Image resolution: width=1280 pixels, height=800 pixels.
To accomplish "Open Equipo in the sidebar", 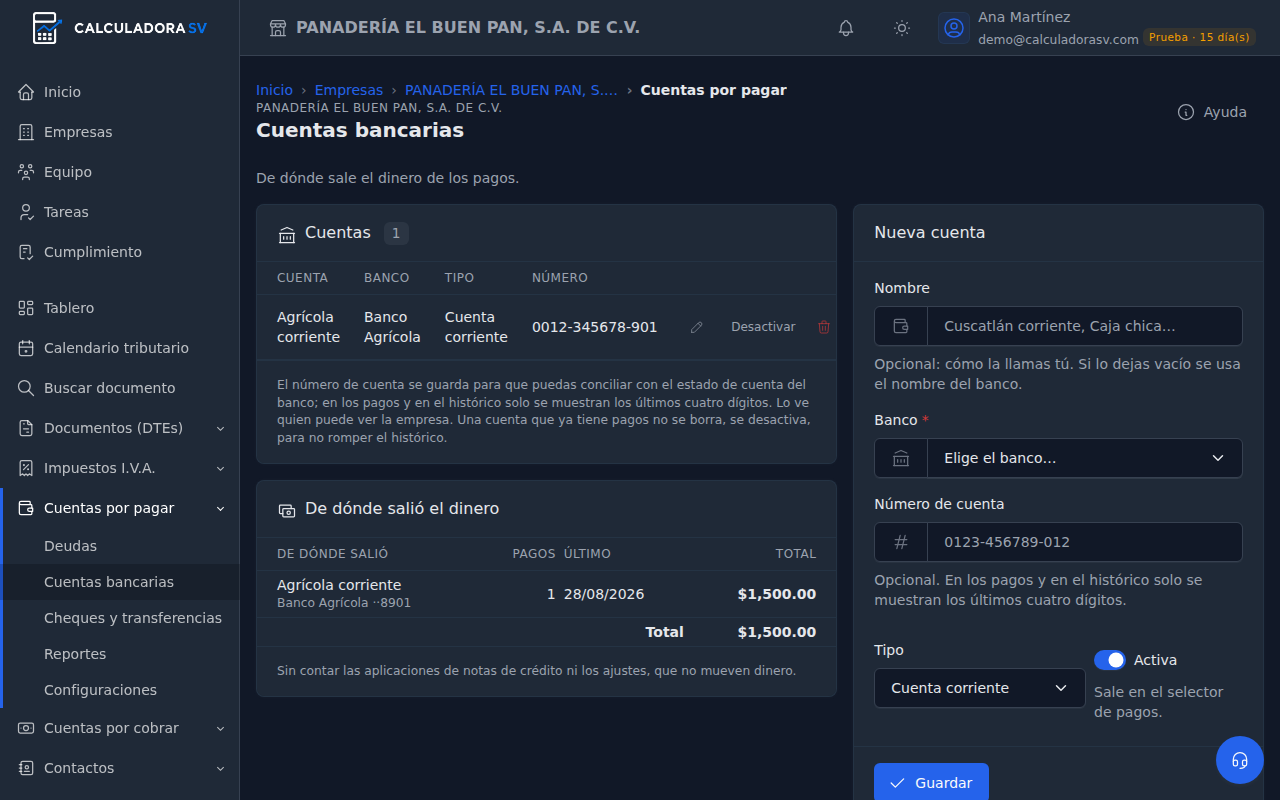I will 120,172.
